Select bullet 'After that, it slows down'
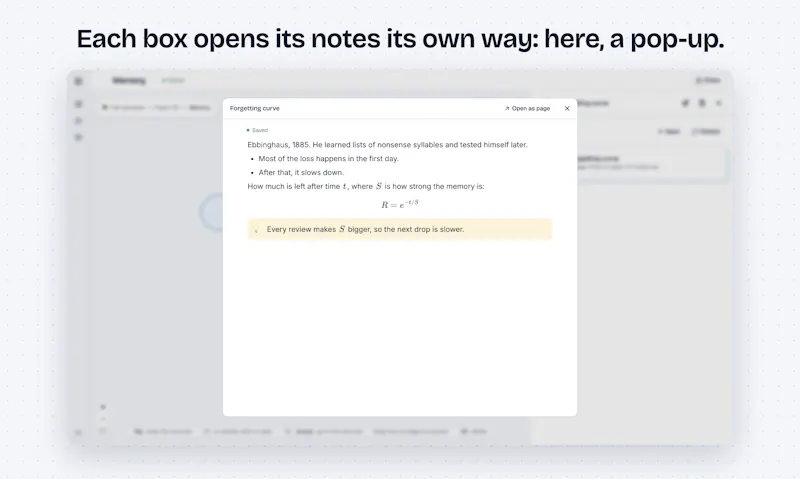 [x=301, y=172]
